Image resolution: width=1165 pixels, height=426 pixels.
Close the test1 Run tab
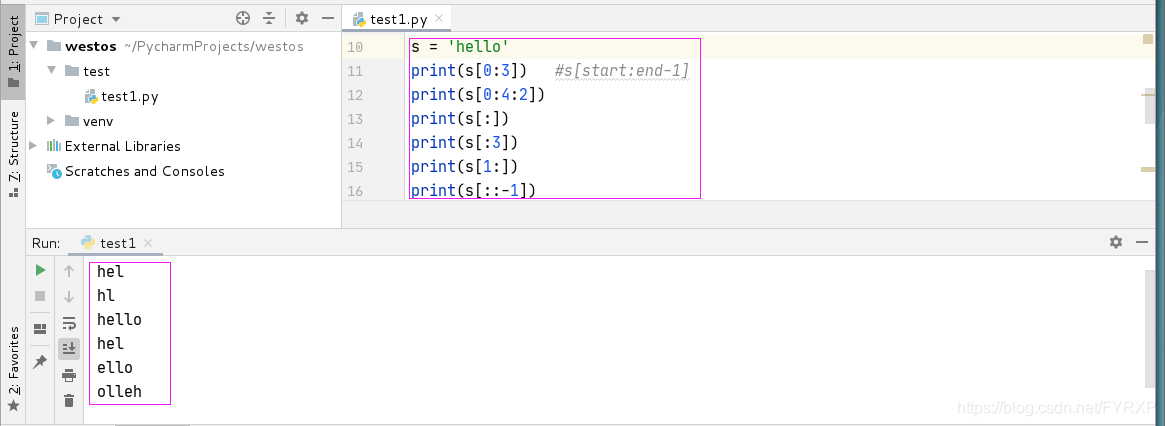pos(148,243)
